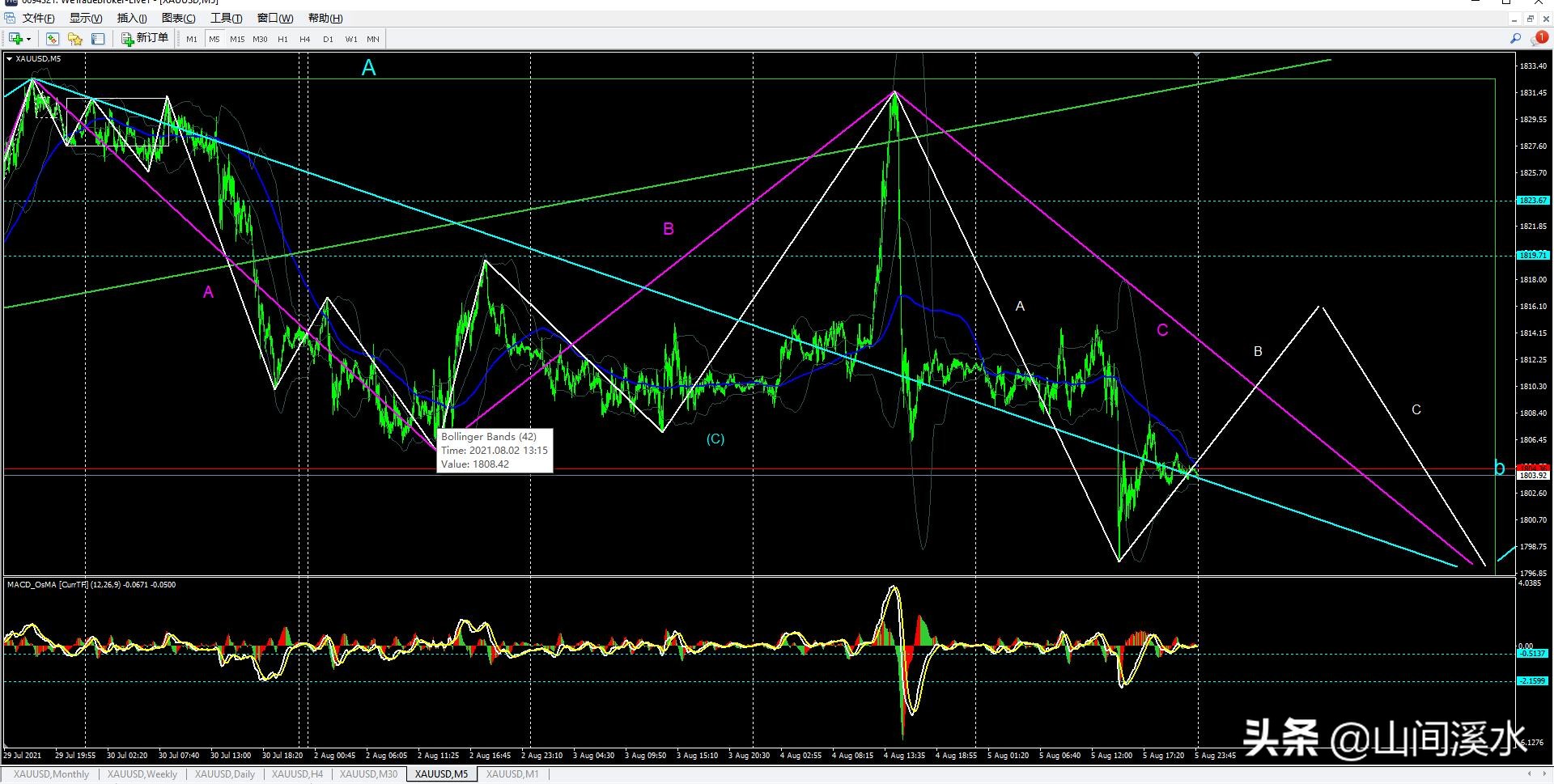Open the 窗口(W) menu
The width and height of the screenshot is (1554, 784).
(275, 18)
